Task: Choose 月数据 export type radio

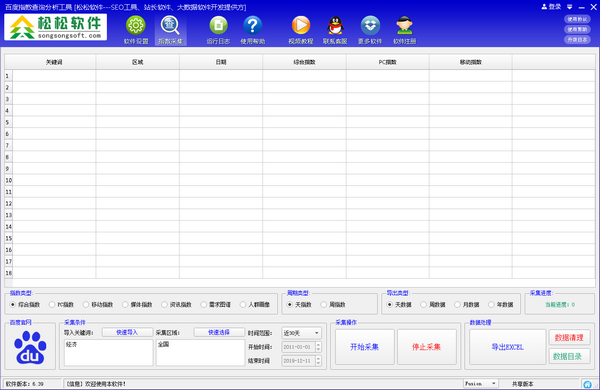Action: pyautogui.click(x=457, y=305)
